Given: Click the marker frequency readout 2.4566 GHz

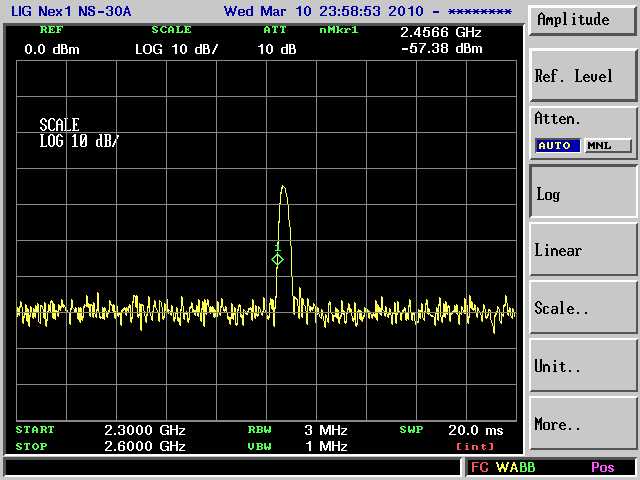Looking at the screenshot, I should (441, 32).
